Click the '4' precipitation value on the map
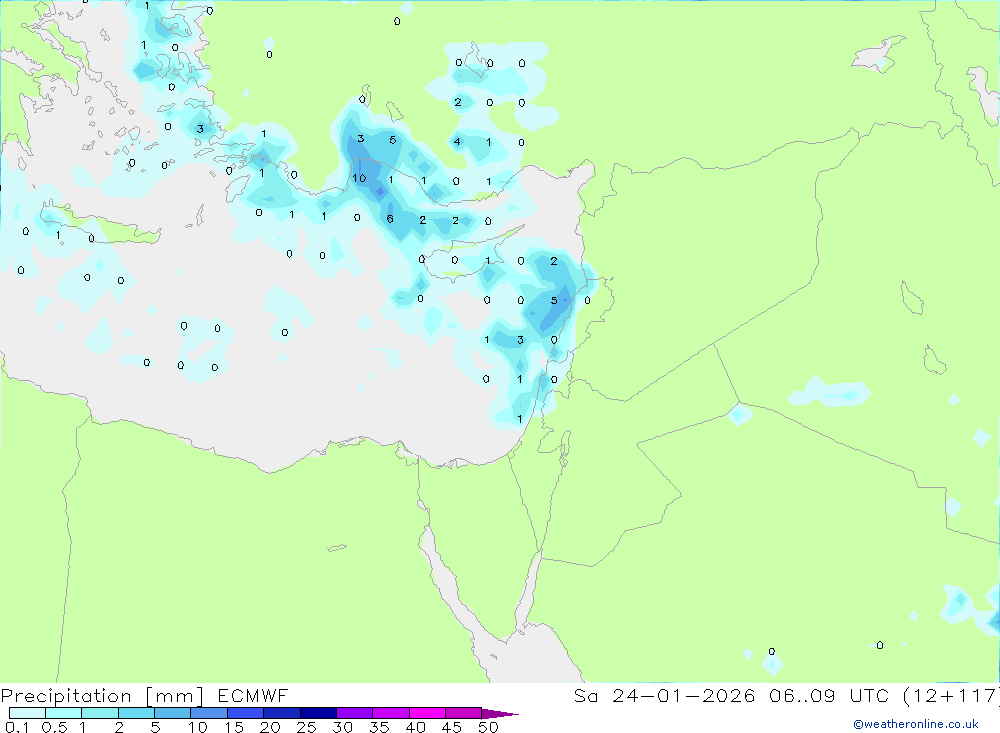1000x733 pixels. click(x=457, y=142)
